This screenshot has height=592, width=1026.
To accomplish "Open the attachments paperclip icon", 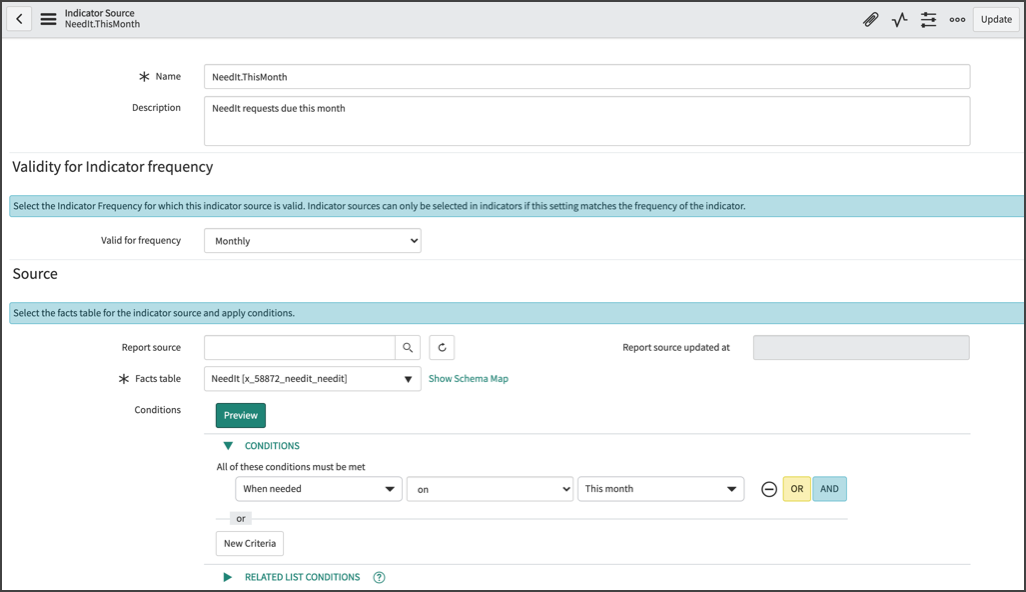I will [870, 19].
